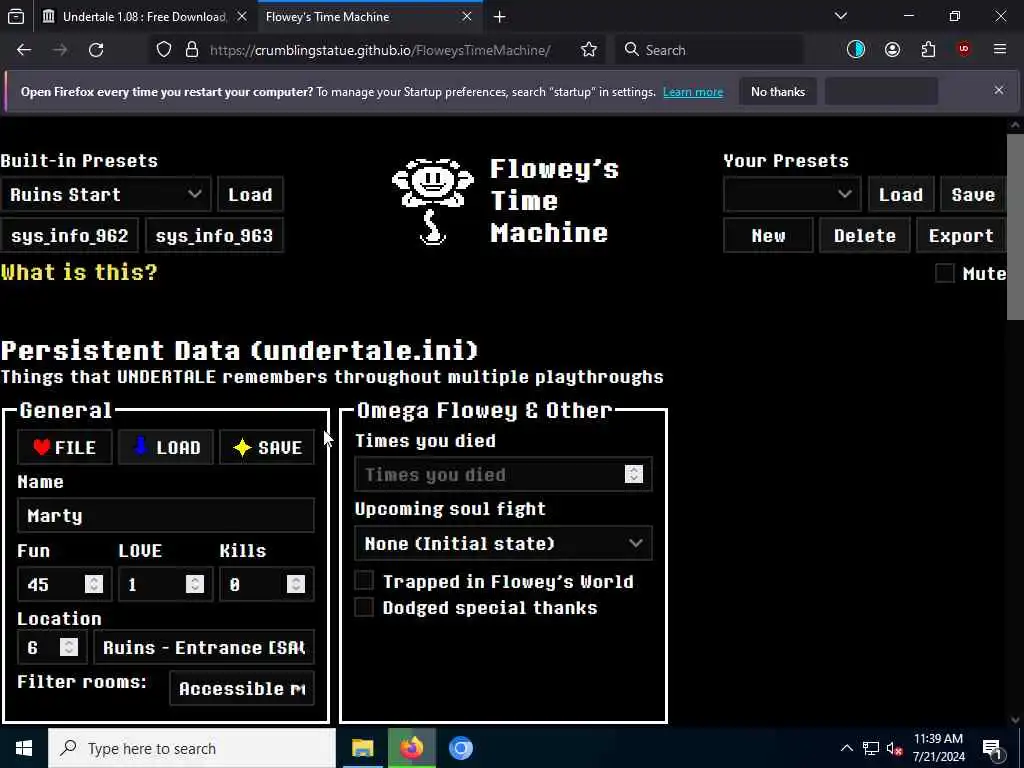Open the Chromium taskbar icon

460,748
